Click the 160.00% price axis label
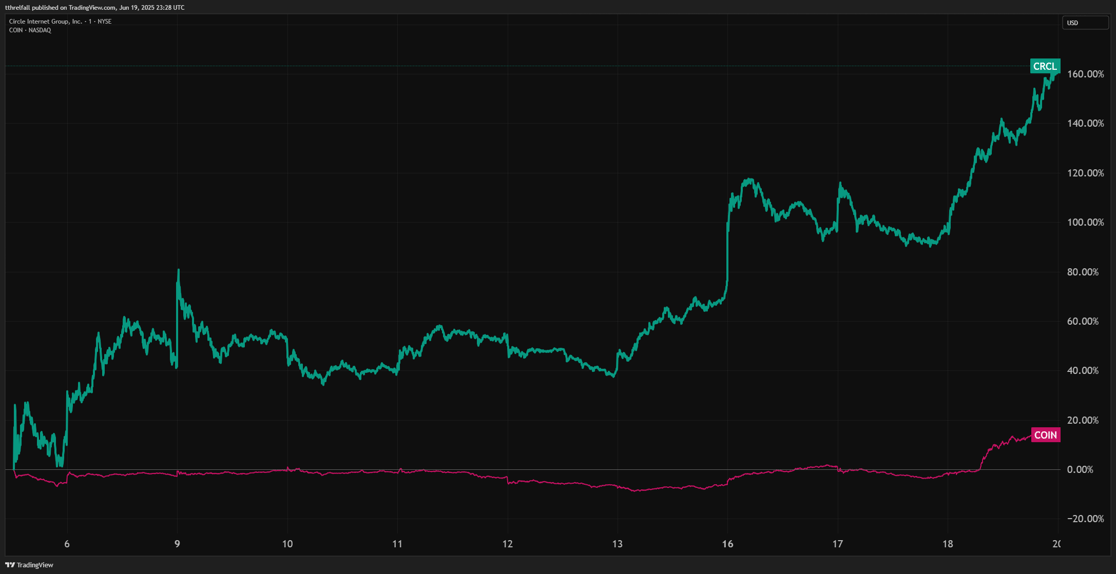The height and width of the screenshot is (574, 1116). click(1085, 74)
